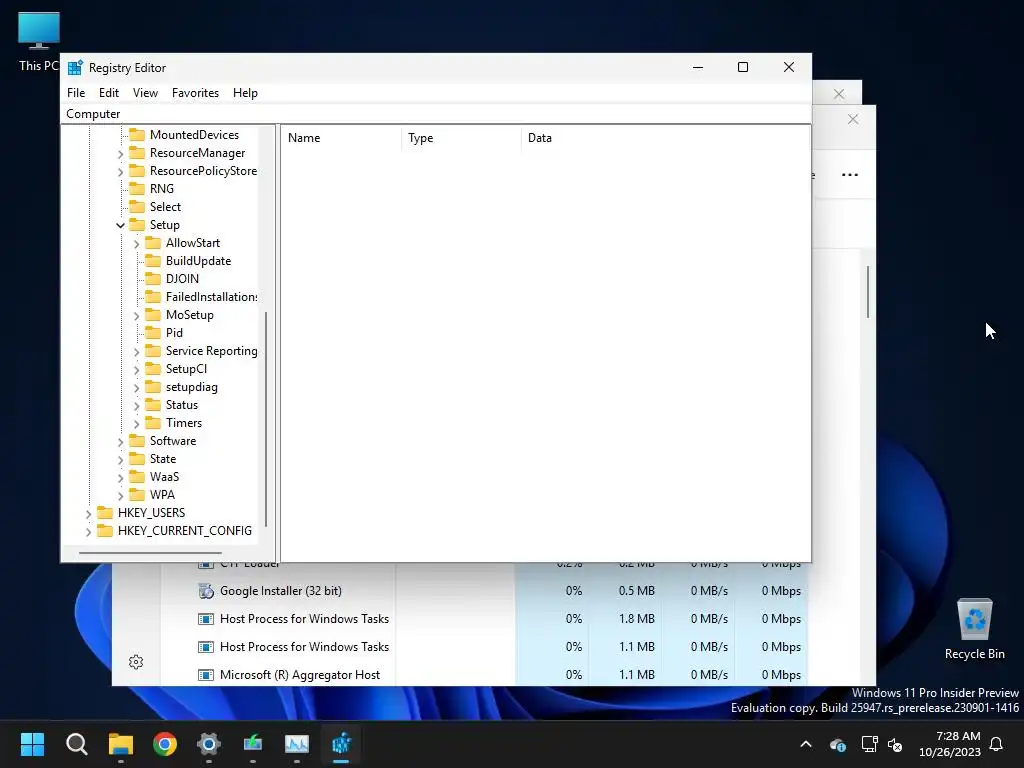Open the View menu
This screenshot has width=1024, height=768.
pyautogui.click(x=145, y=93)
